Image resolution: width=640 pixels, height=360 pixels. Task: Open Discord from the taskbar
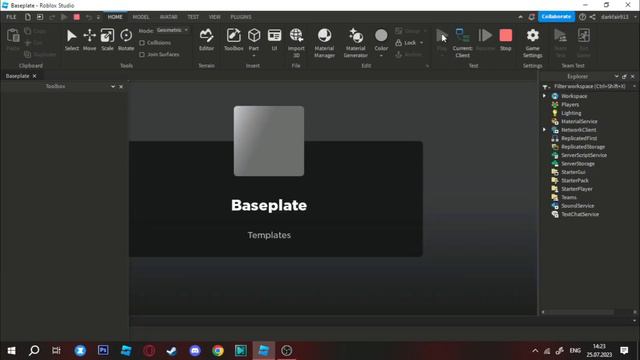click(195, 351)
